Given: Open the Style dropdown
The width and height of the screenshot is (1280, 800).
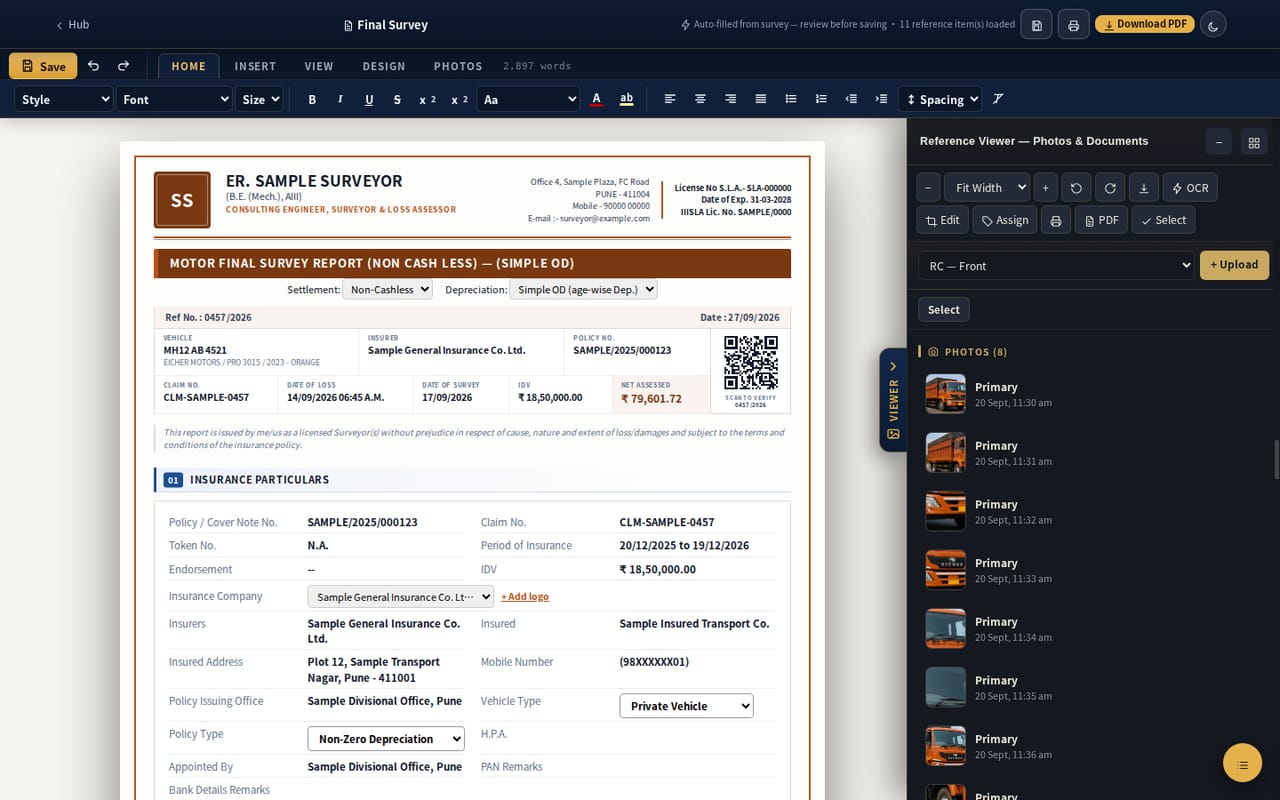Looking at the screenshot, I should (64, 99).
